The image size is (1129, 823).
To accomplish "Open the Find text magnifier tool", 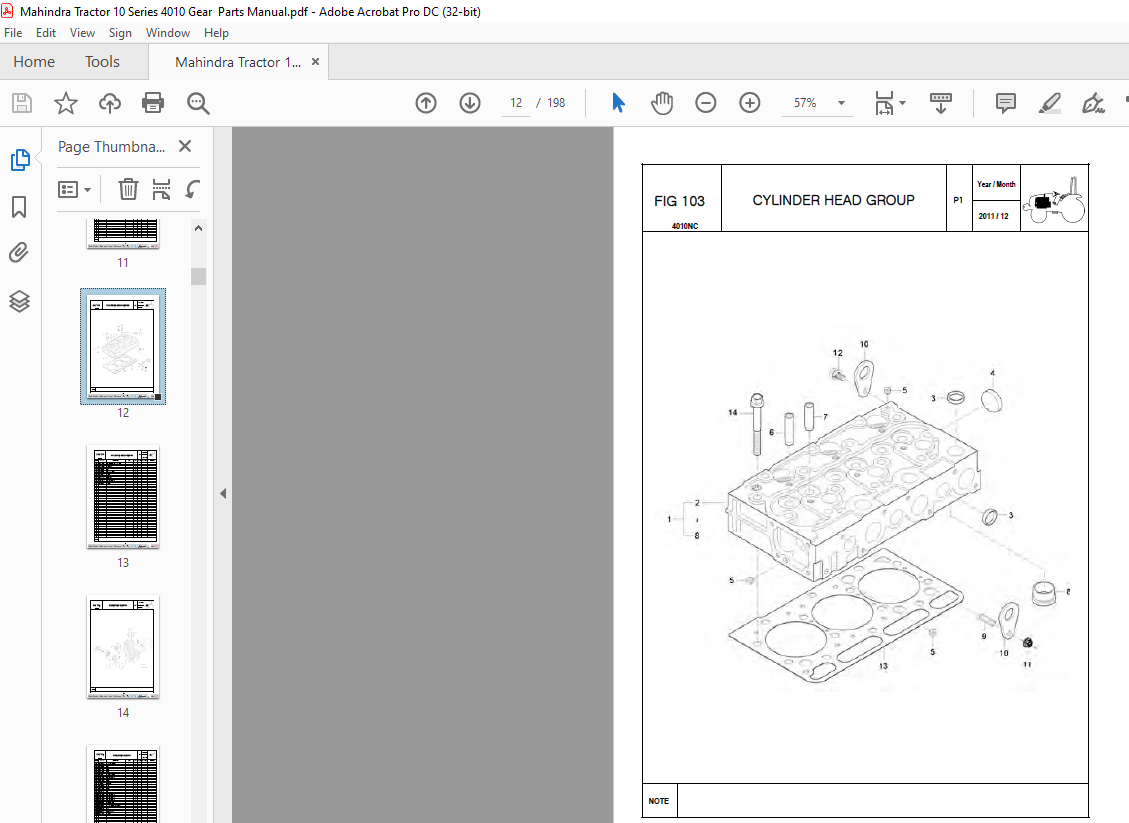I will point(198,103).
